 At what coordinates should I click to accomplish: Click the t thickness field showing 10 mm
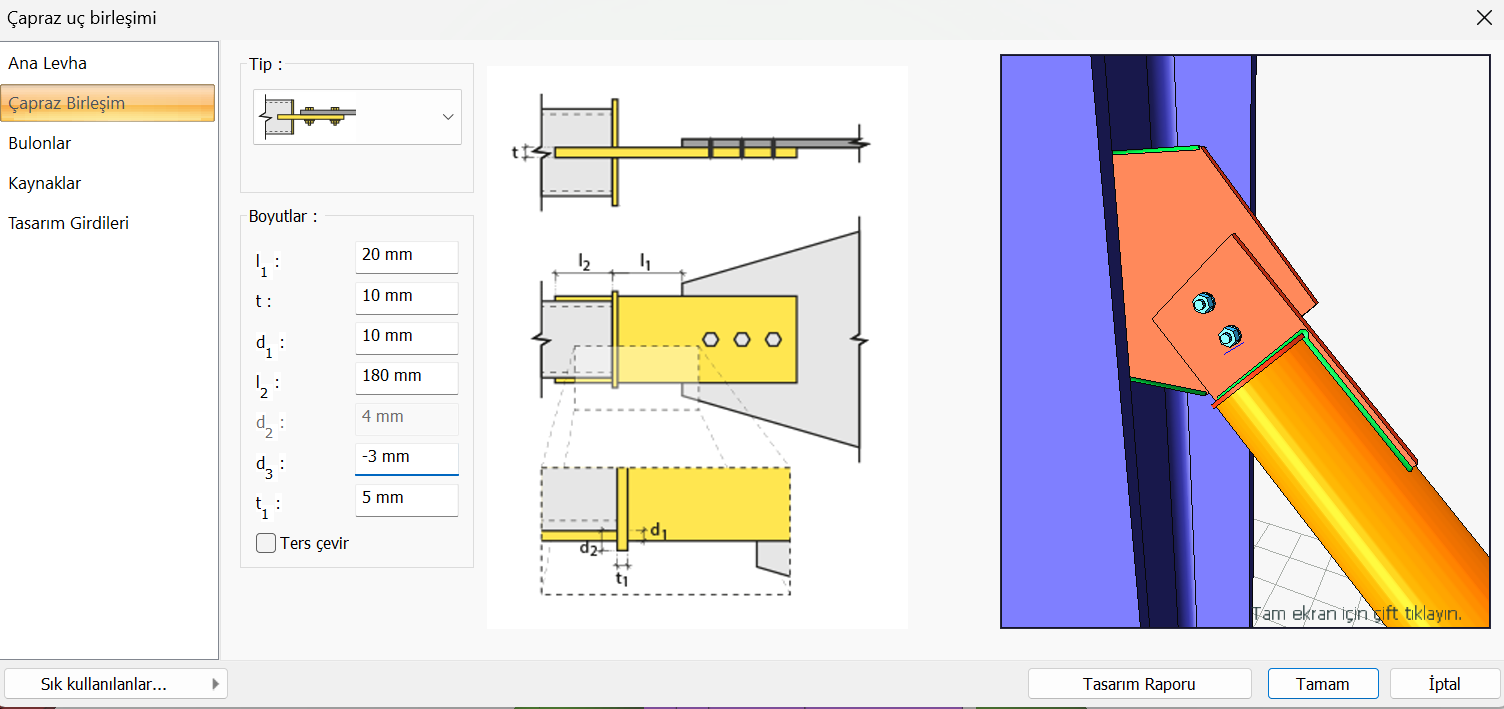coord(406,297)
